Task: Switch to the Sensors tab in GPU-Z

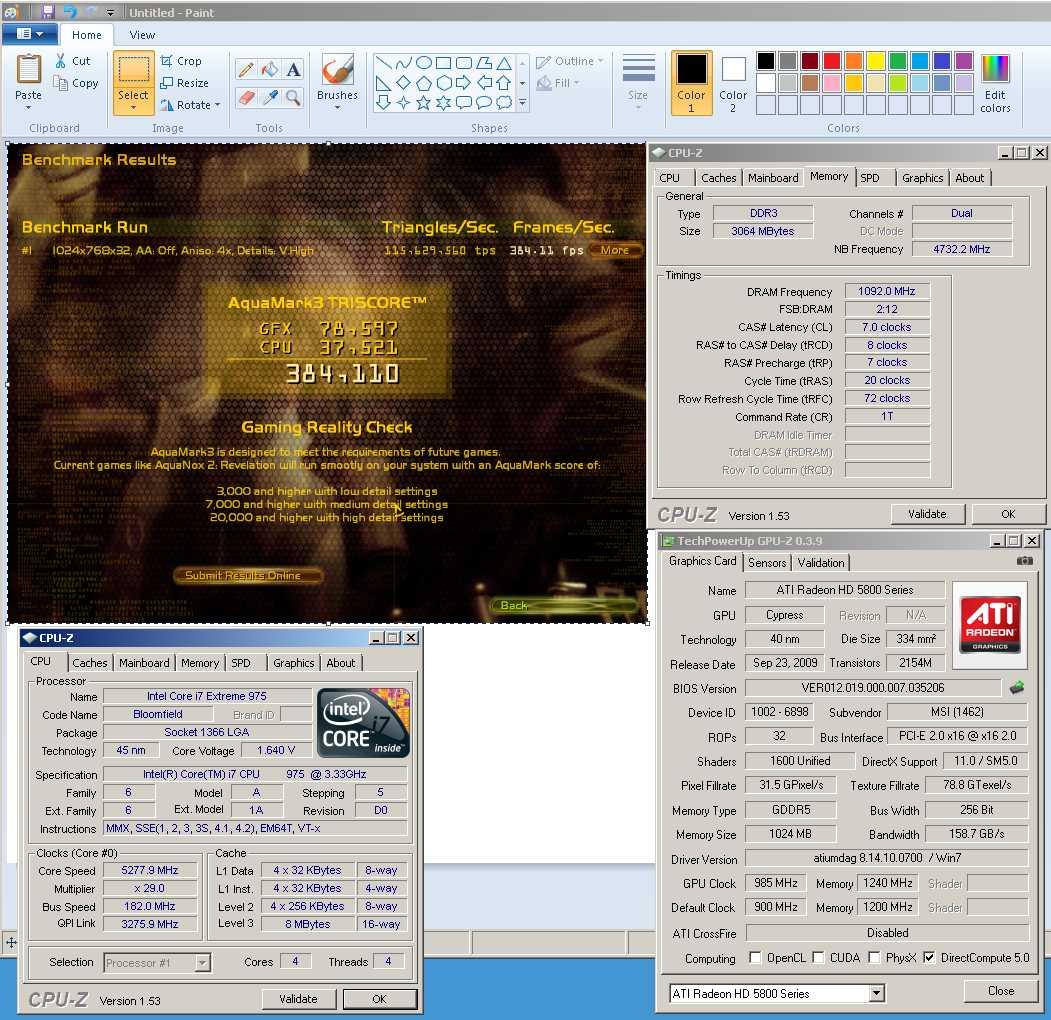Action: click(x=767, y=563)
